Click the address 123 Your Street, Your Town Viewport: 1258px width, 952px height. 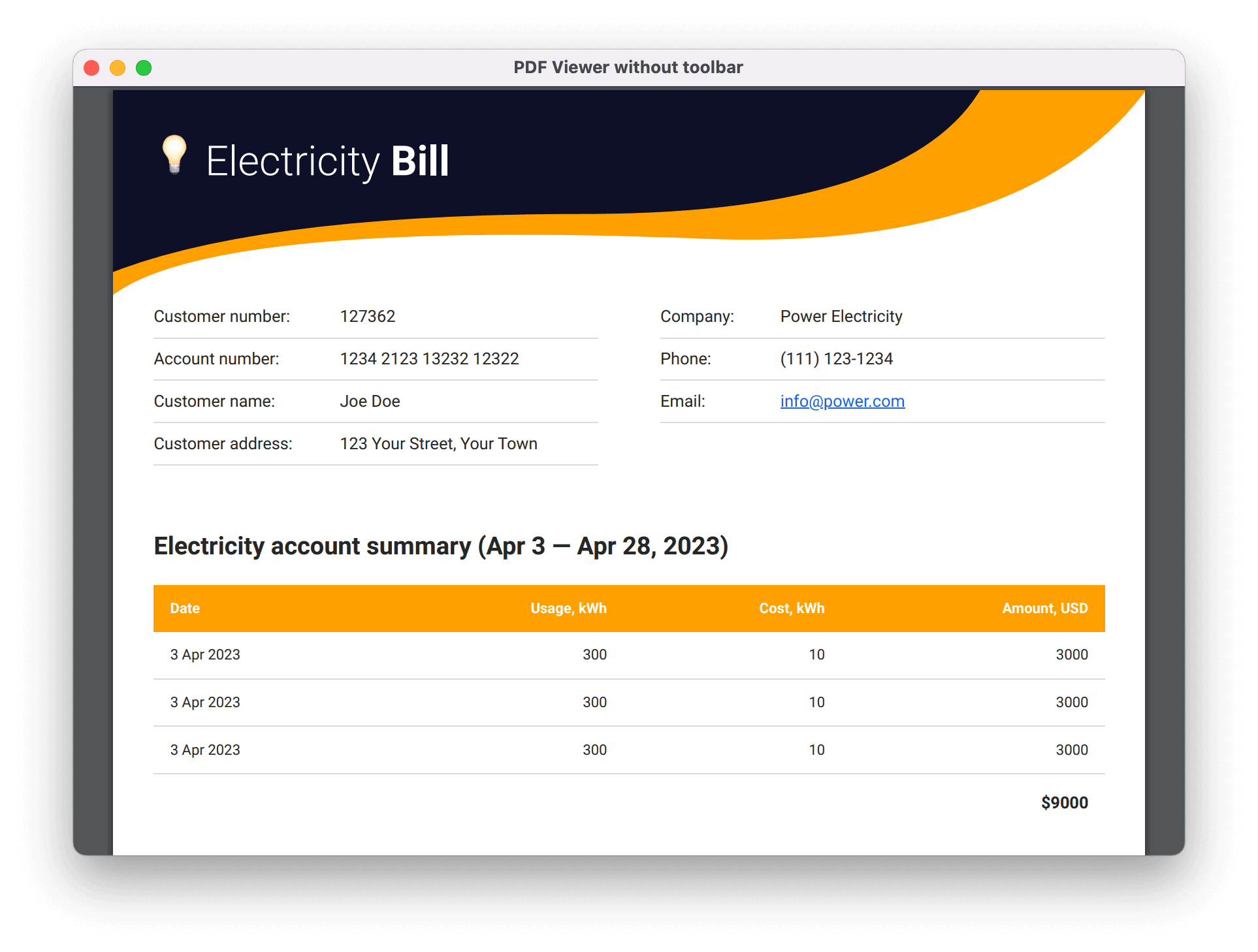[438, 444]
